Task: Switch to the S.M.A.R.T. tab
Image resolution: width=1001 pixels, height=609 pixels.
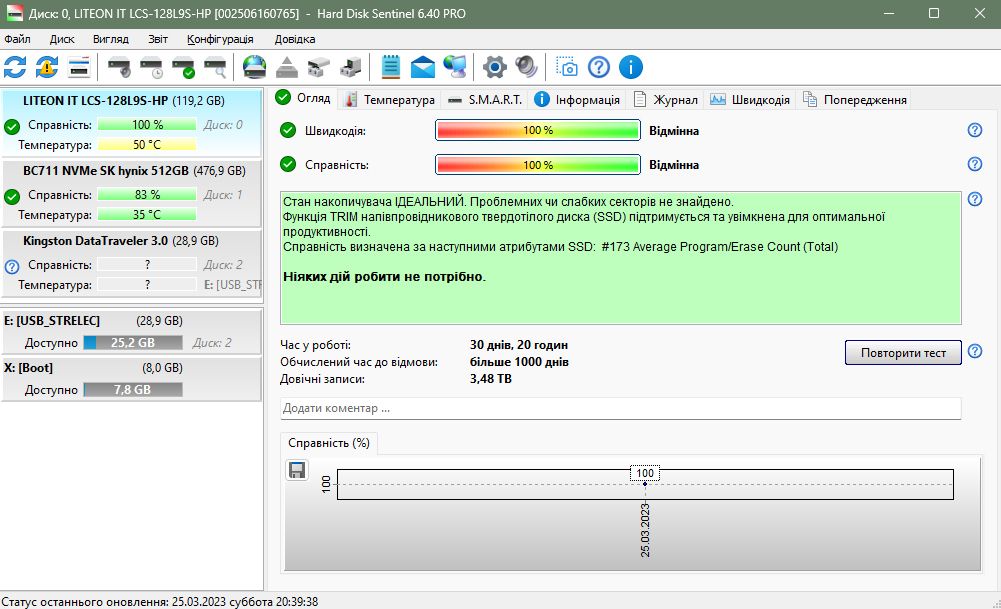Action: pos(485,100)
